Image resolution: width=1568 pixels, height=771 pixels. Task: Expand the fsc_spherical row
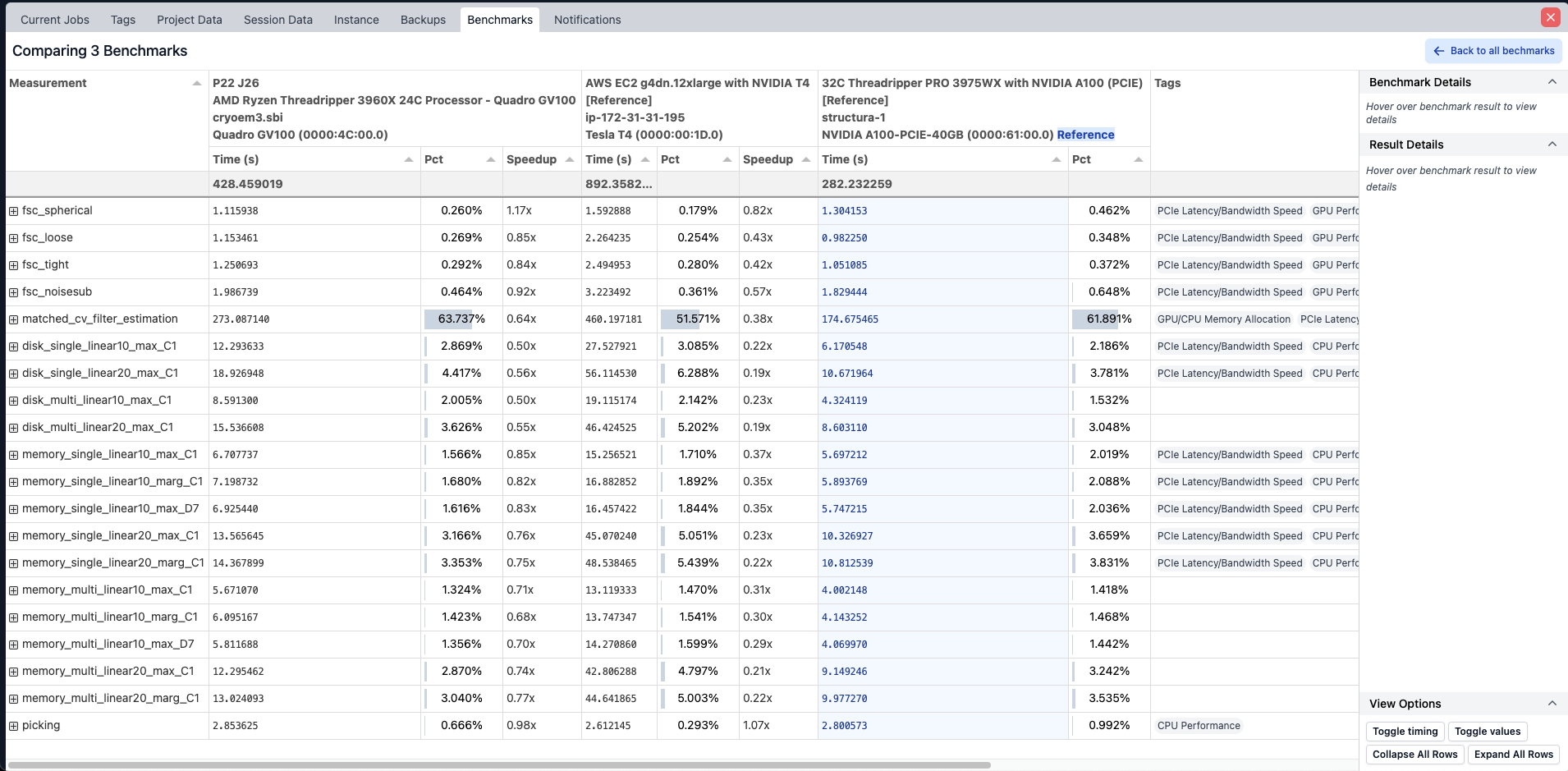[13, 211]
